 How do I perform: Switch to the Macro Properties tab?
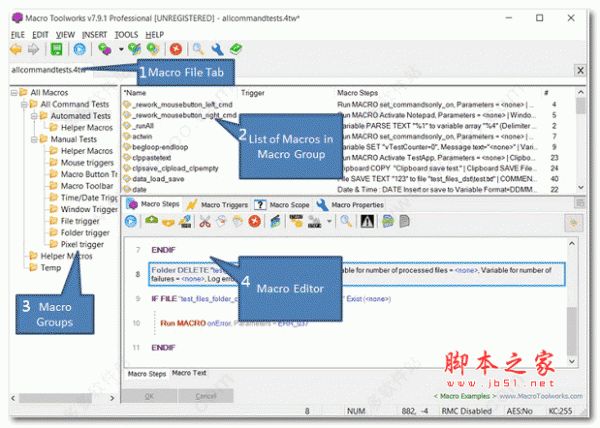[350, 205]
